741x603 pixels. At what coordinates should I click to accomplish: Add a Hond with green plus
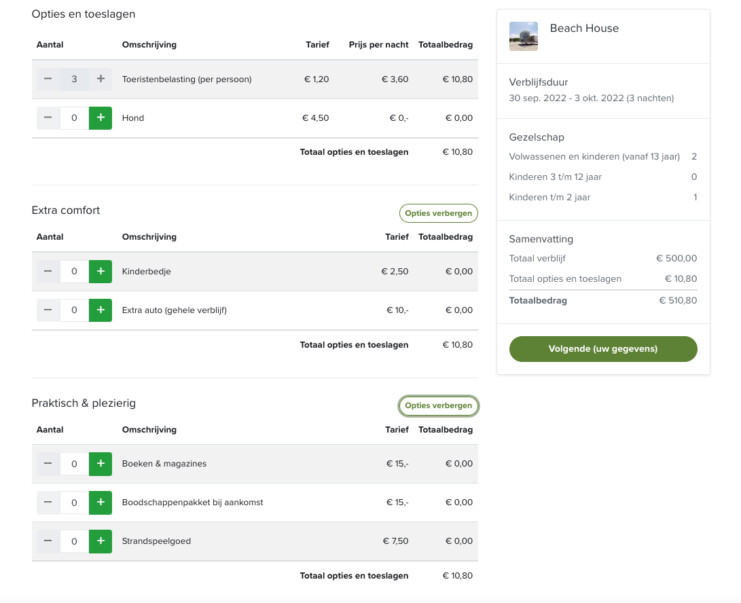100,118
